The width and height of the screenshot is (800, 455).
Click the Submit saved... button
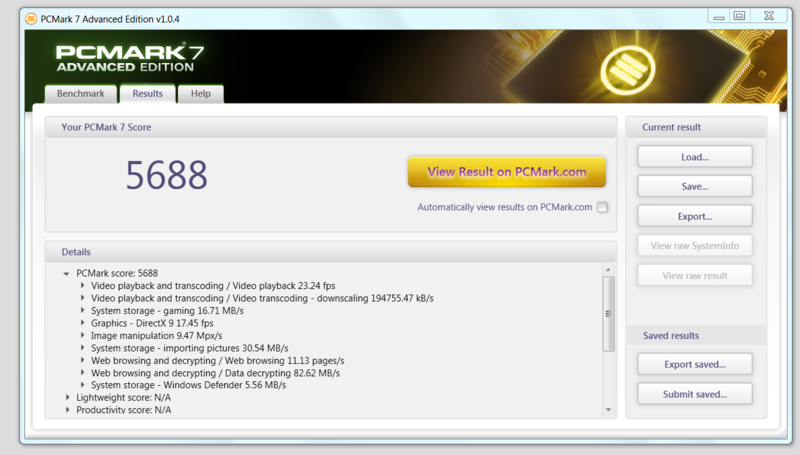[695, 394]
